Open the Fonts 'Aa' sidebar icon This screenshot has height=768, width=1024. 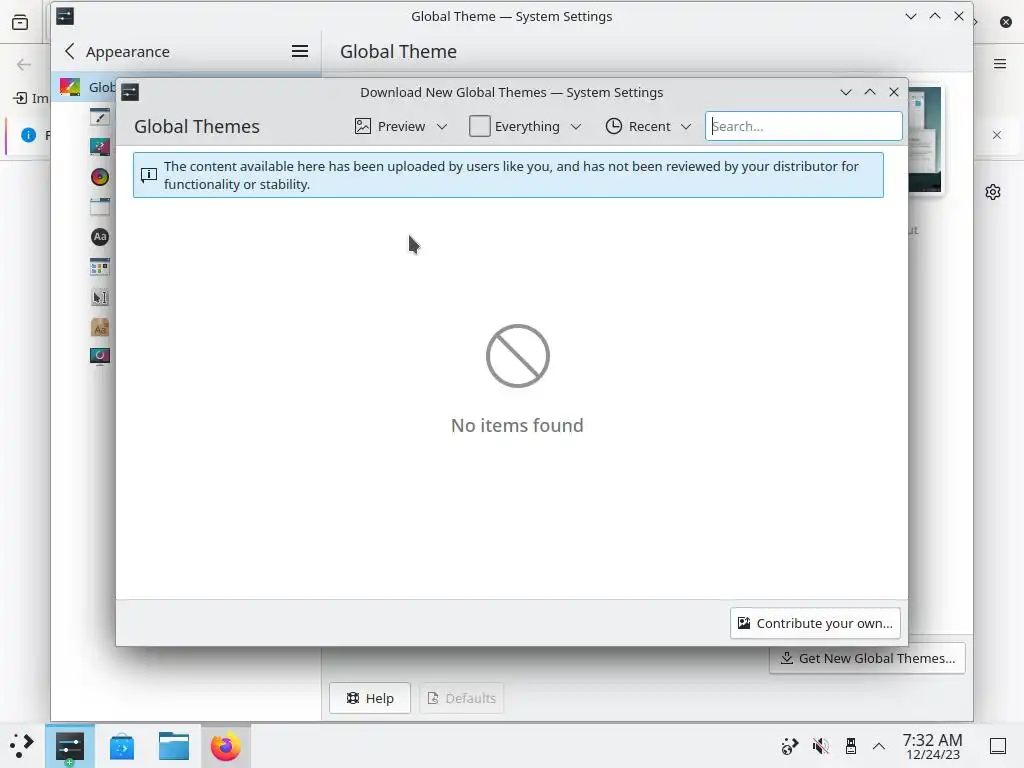click(100, 237)
